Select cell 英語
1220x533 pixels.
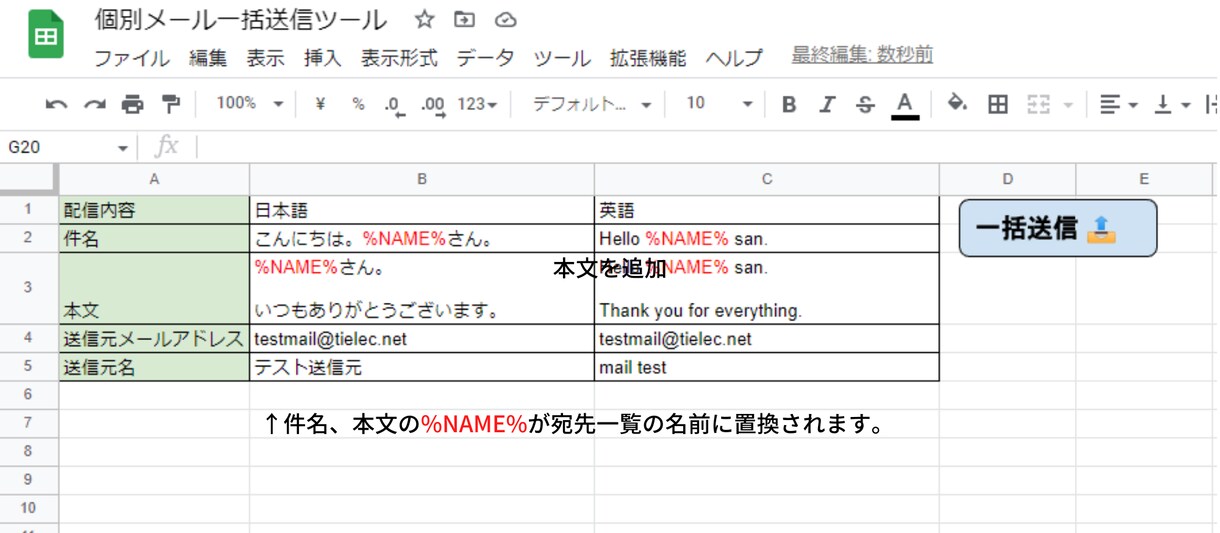coord(767,210)
